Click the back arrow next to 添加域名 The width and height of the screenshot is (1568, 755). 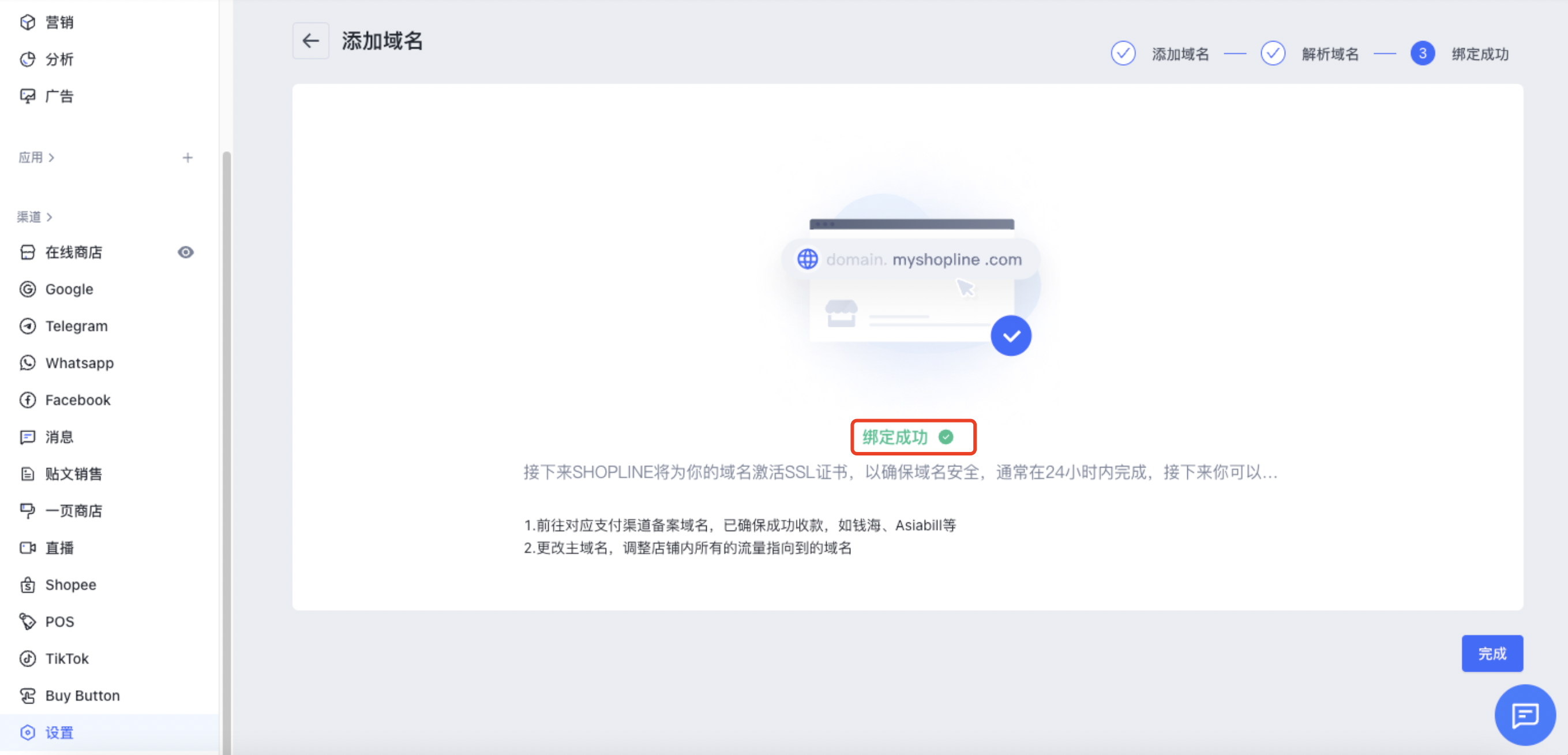click(310, 41)
